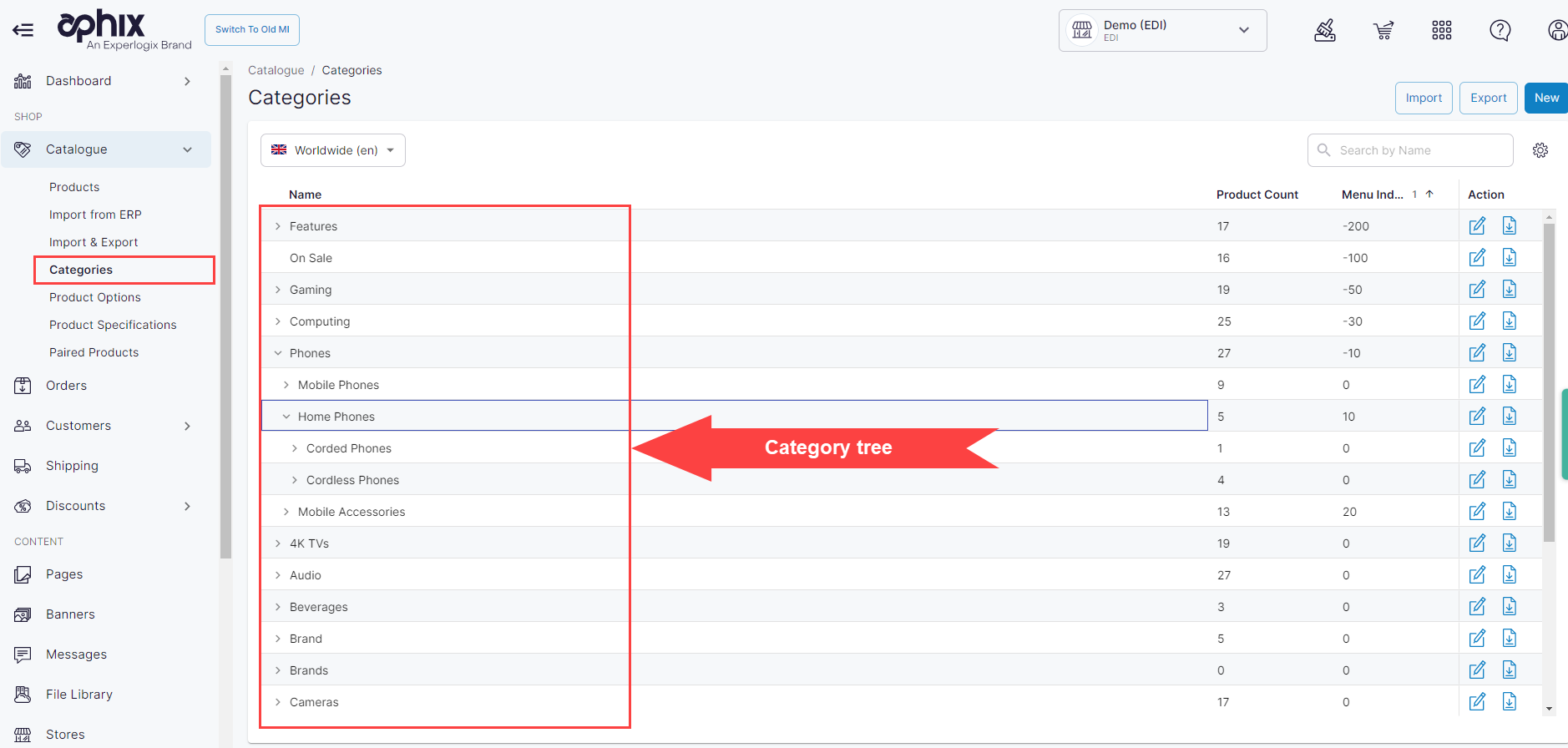Screen dimensions: 1568x748
Task: Open the Worldwide (en) language dropdown
Action: [333, 150]
